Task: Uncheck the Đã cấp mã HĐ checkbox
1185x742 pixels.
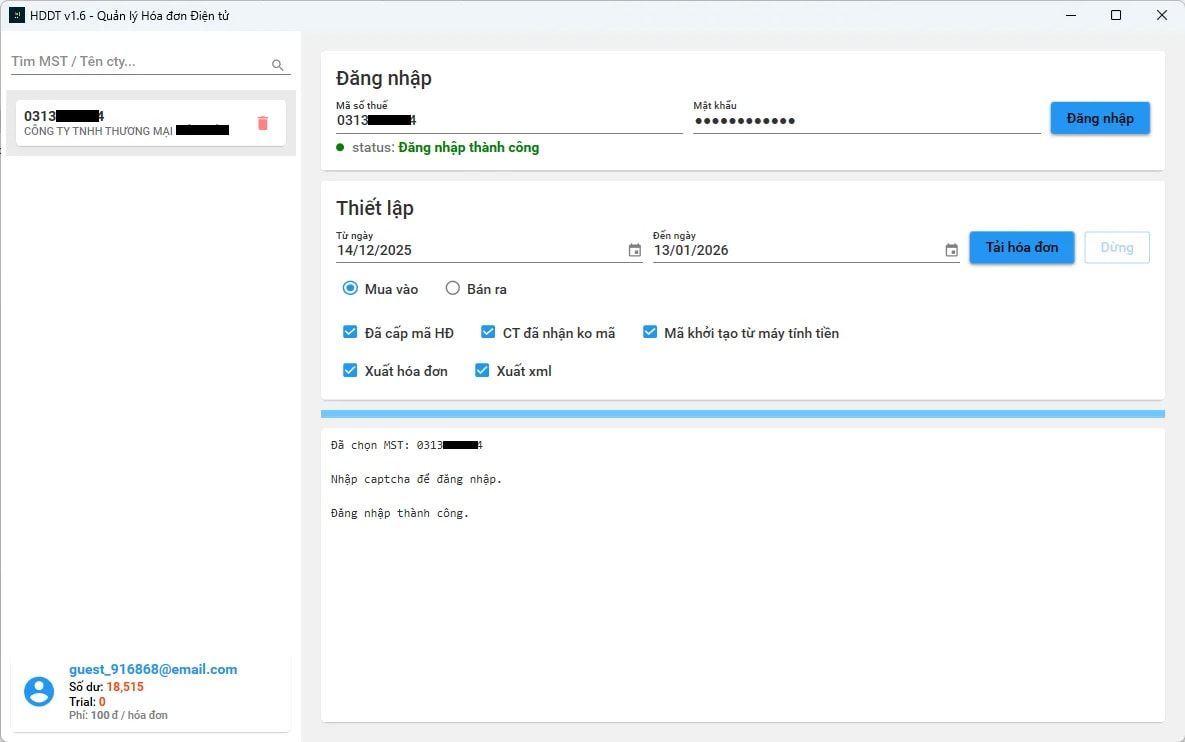Action: (350, 331)
